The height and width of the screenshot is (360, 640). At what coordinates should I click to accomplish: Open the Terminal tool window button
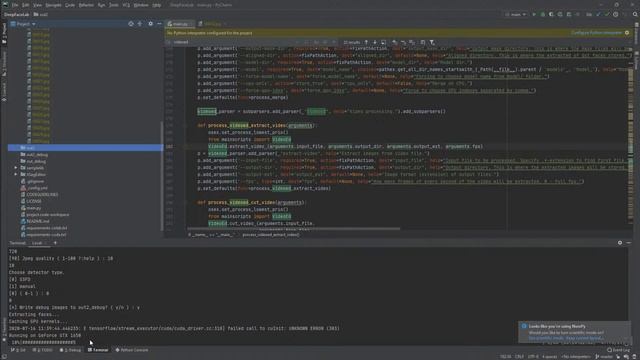[98, 350]
